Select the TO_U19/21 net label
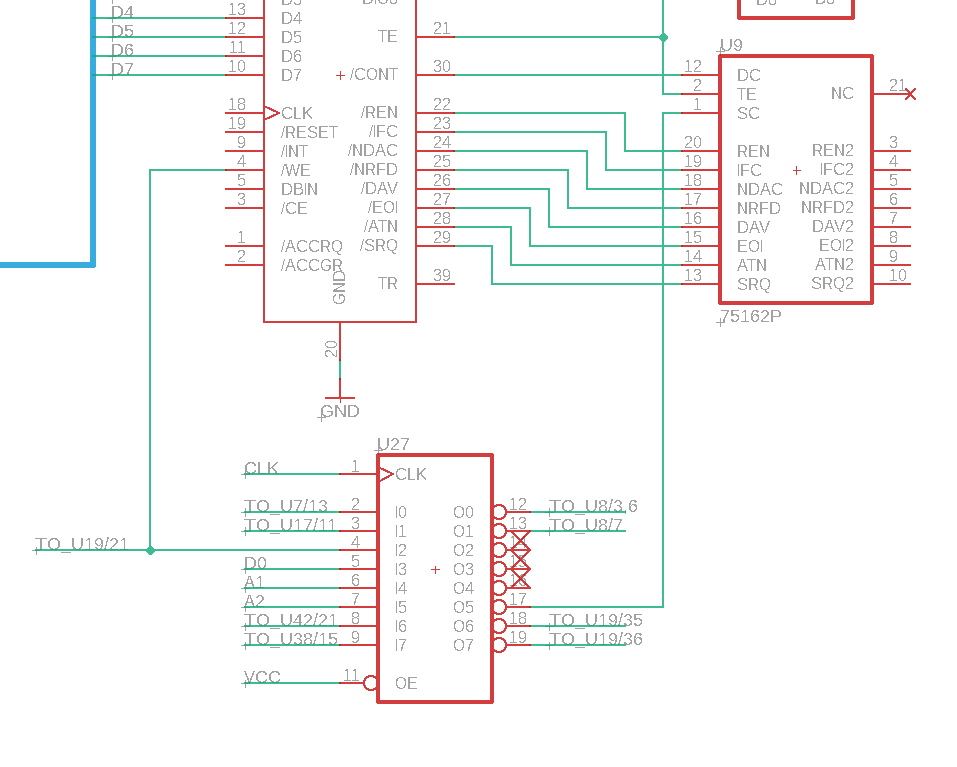 (x=82, y=545)
